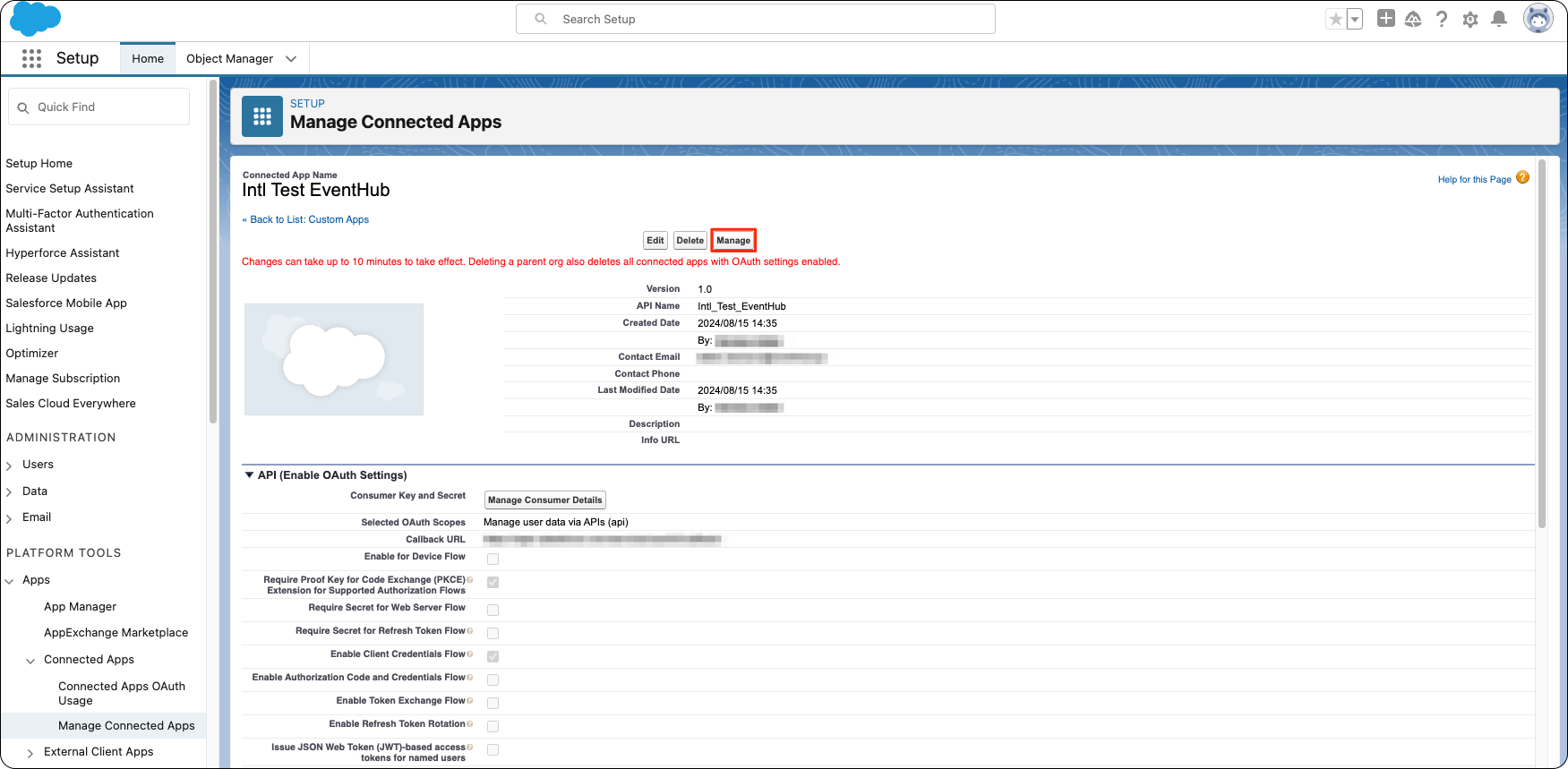Toggle Enable Client Credentials Flow checkbox
Viewport: 1568px width, 769px height.
[493, 656]
